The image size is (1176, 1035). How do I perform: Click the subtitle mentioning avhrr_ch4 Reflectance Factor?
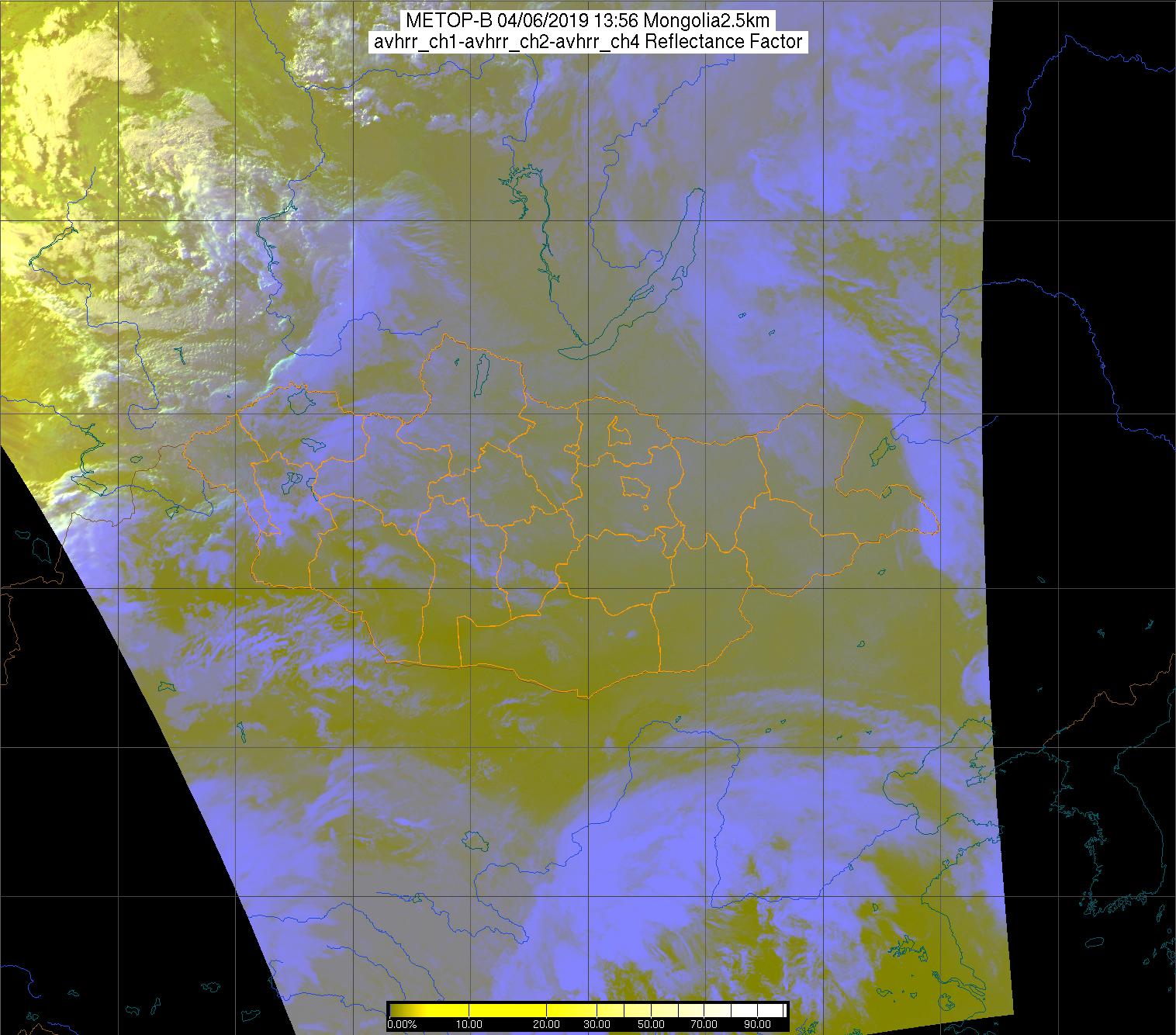[588, 42]
